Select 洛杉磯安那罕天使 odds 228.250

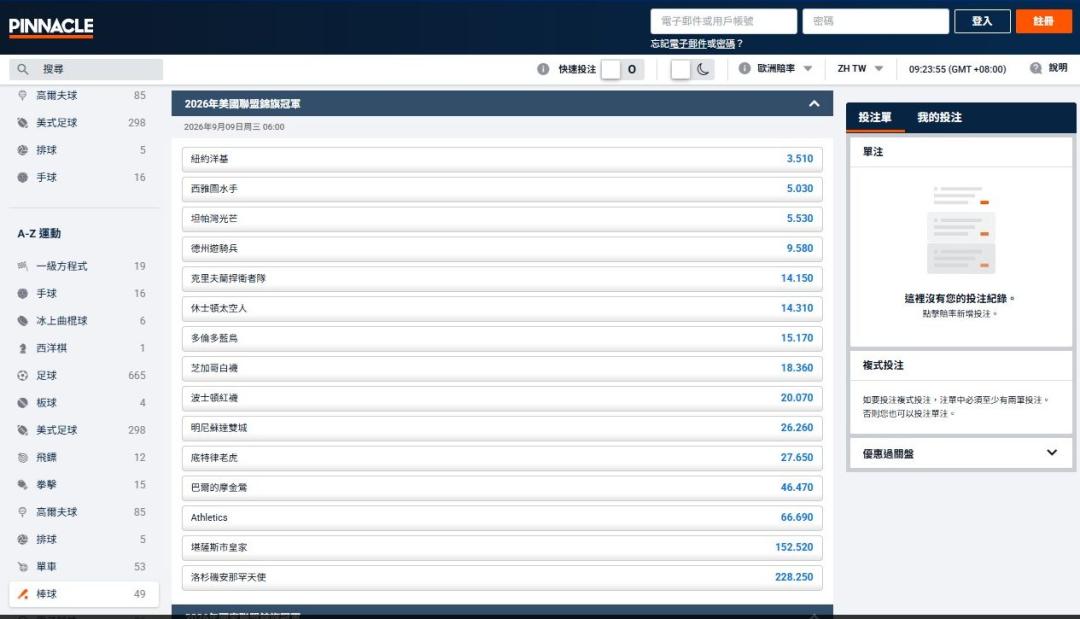[x=502, y=577]
